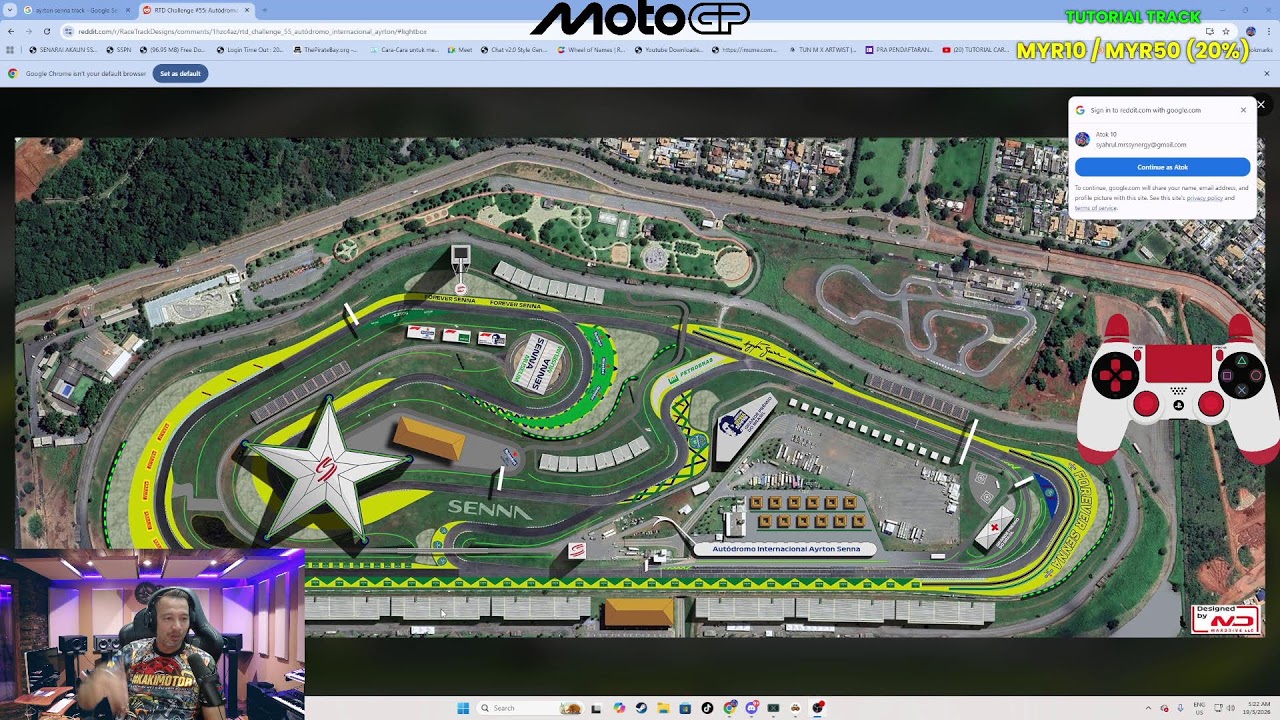Viewport: 1280px width, 720px height.
Task: Launch Steam from taskbar
Action: point(641,708)
